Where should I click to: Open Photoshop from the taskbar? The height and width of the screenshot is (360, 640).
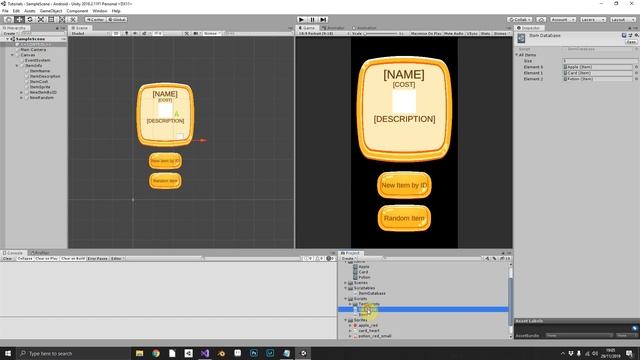click(x=254, y=353)
